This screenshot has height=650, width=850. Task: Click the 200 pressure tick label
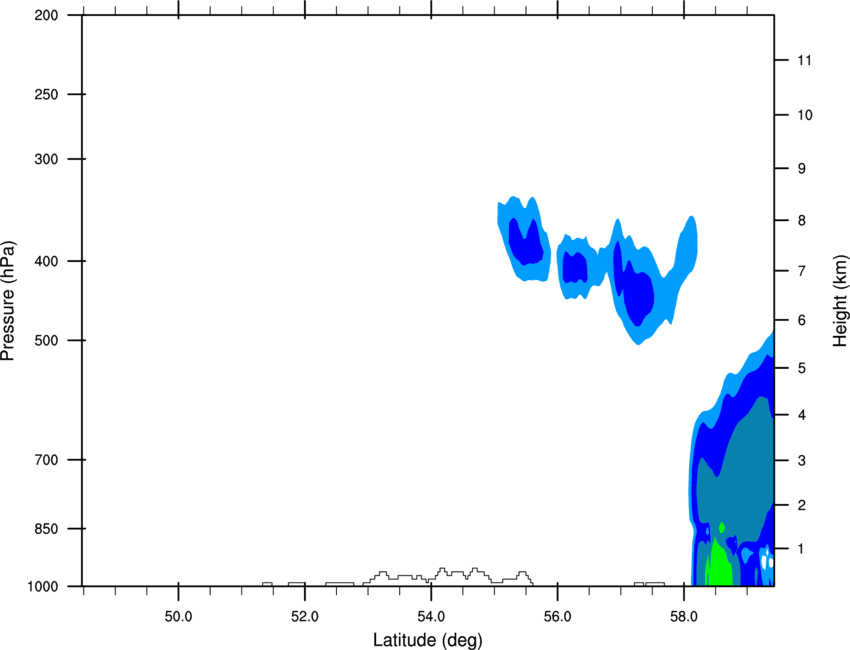click(46, 15)
